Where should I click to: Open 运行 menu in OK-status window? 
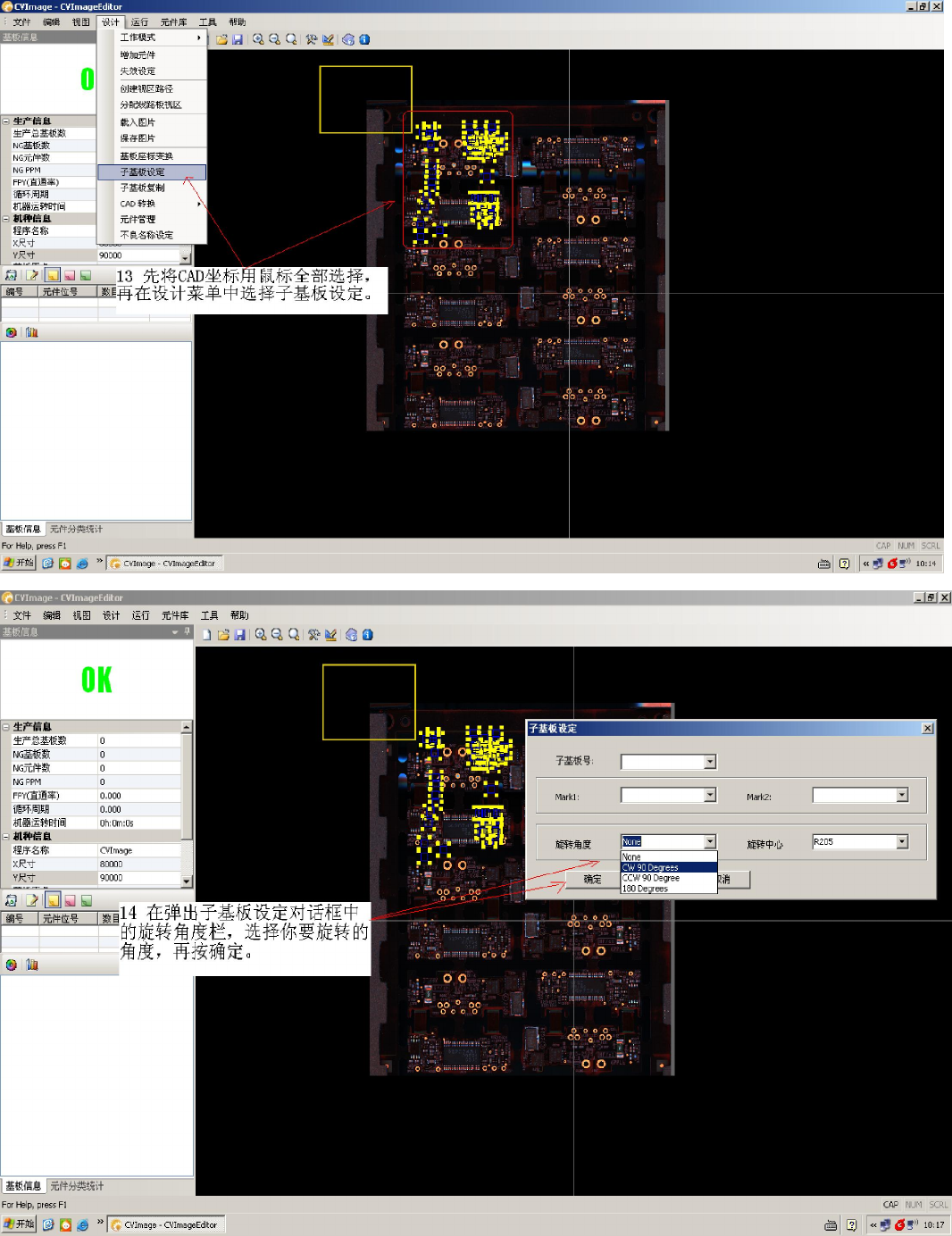(141, 615)
